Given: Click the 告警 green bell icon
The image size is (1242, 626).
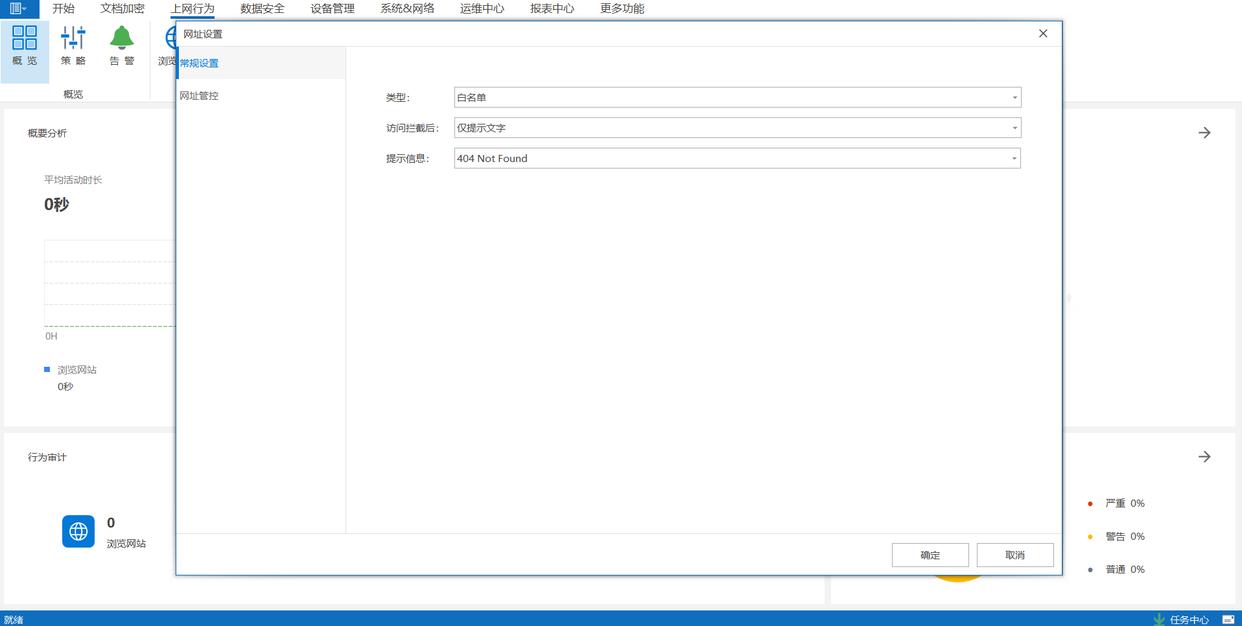Looking at the screenshot, I should [x=122, y=39].
